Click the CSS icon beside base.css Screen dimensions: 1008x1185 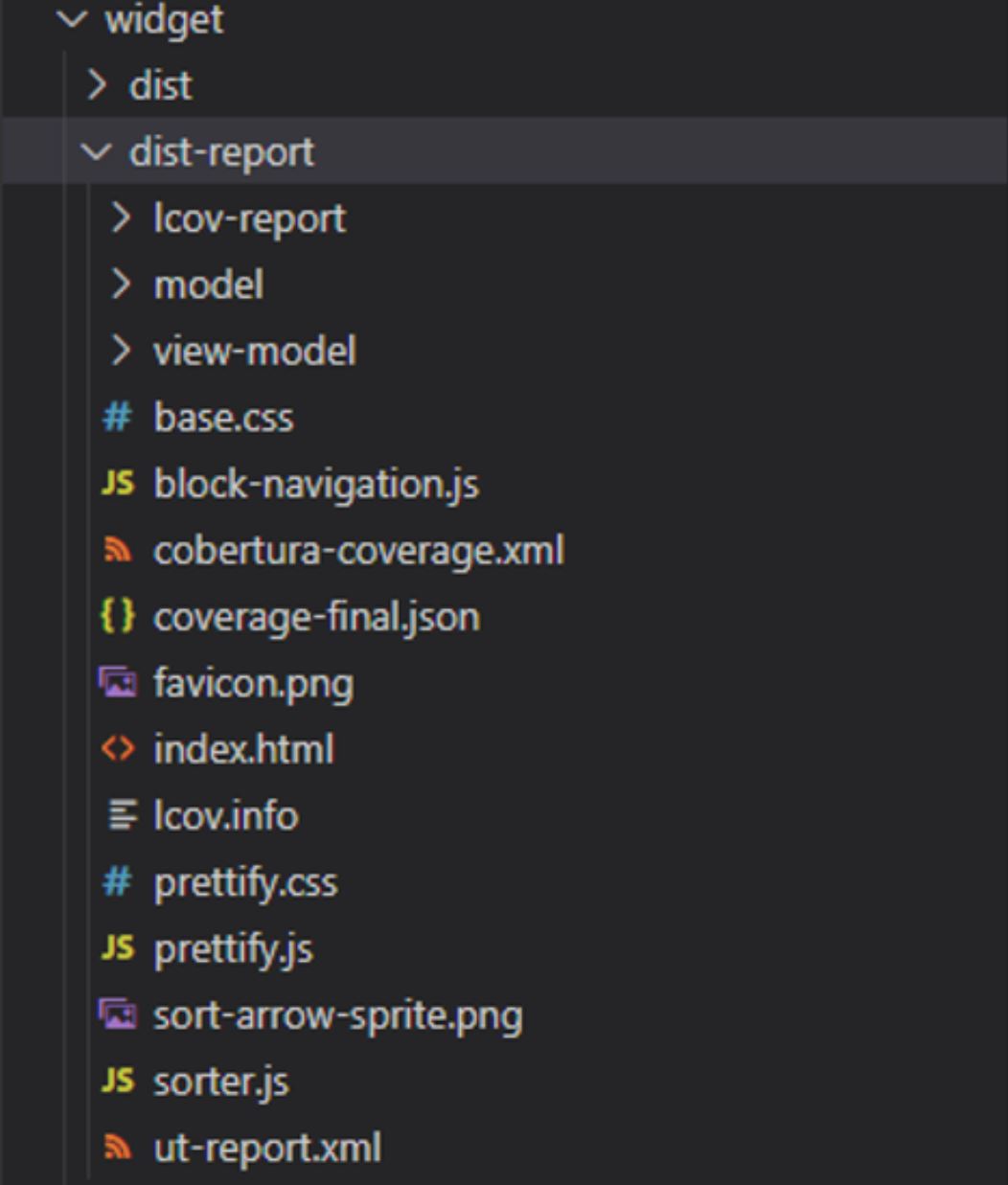coord(117,417)
